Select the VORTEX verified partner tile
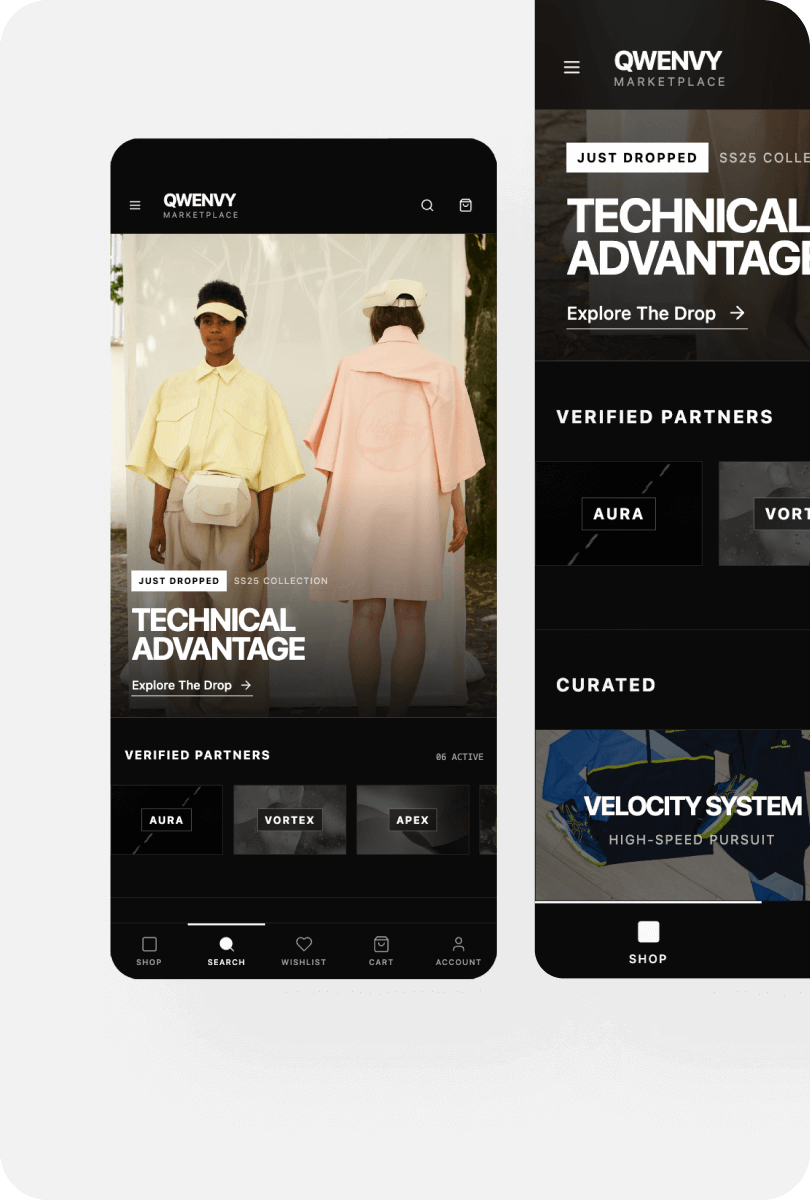Image resolution: width=810 pixels, height=1200 pixels. click(x=289, y=820)
